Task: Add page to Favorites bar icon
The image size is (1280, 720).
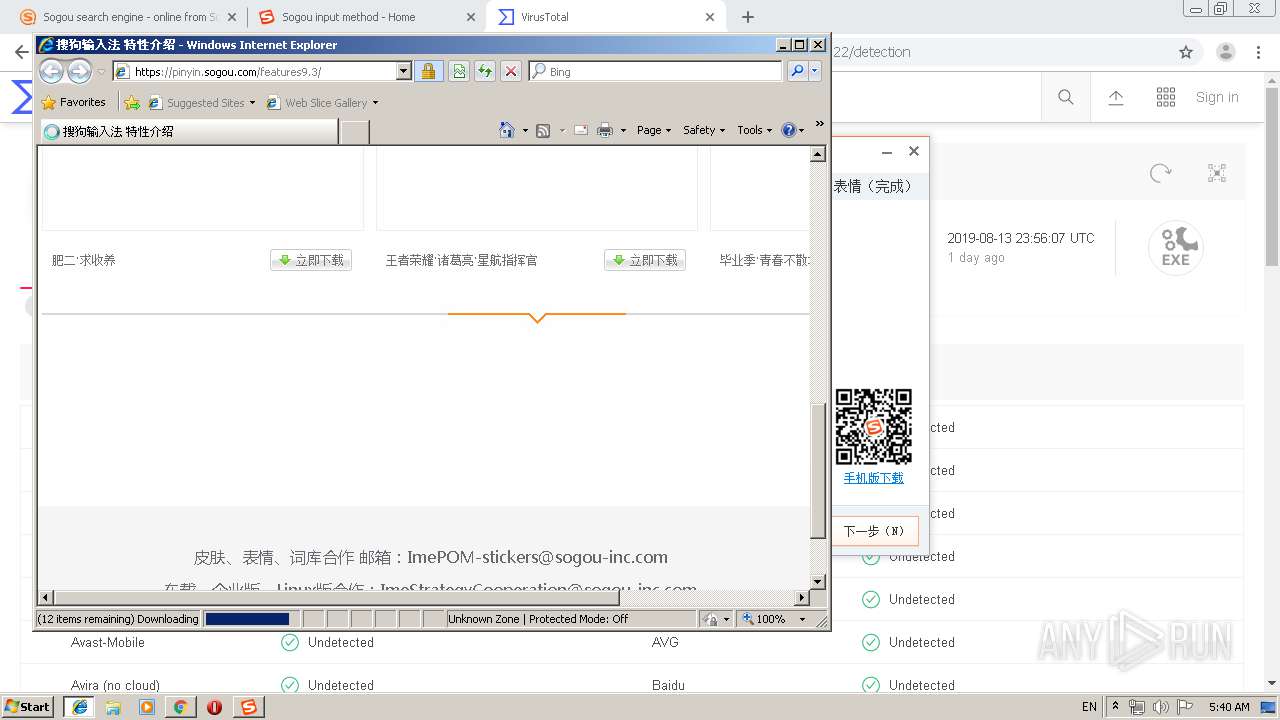Action: pyautogui.click(x=132, y=102)
